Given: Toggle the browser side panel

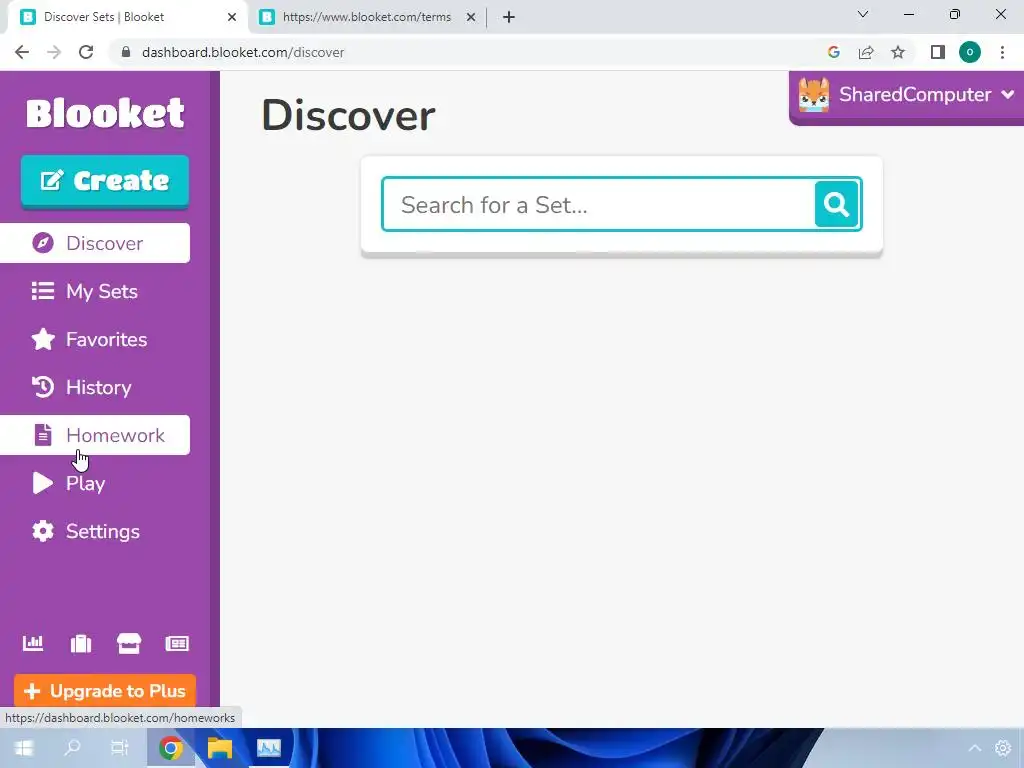Looking at the screenshot, I should tap(938, 52).
